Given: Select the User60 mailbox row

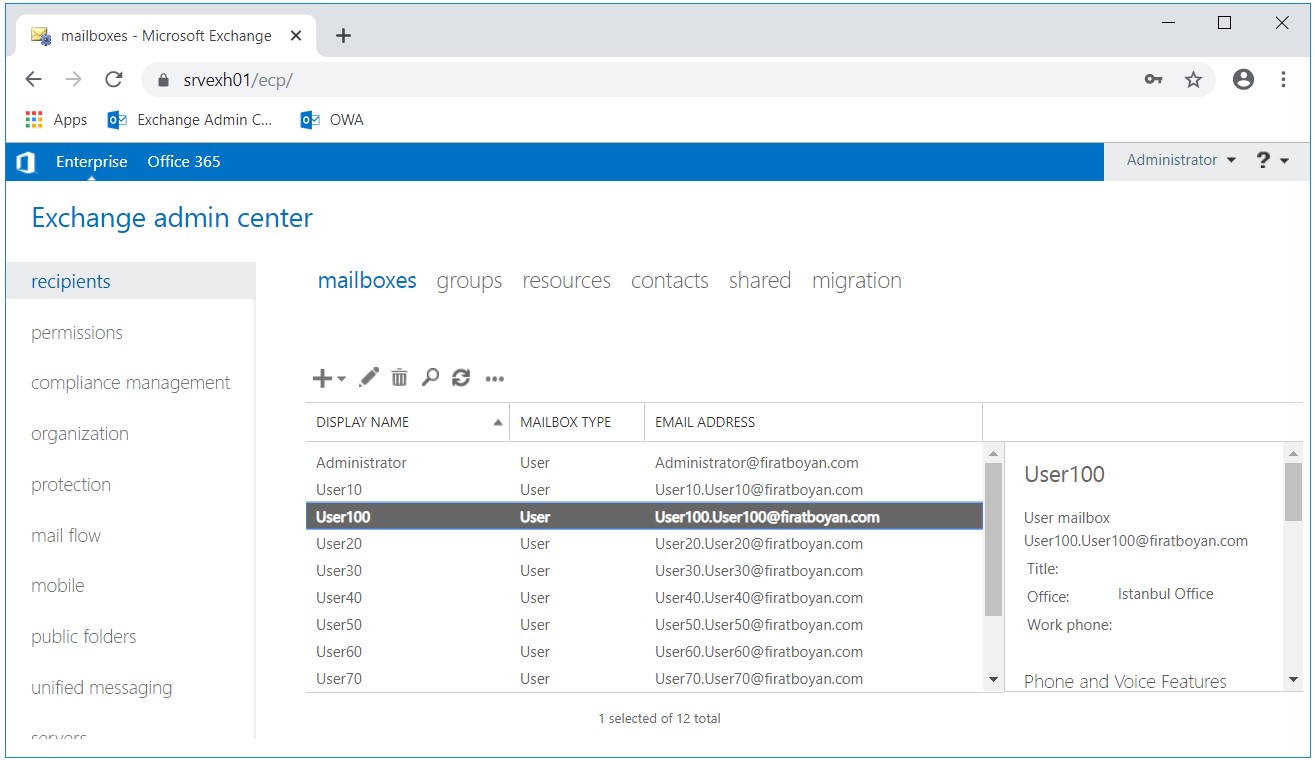Looking at the screenshot, I should (644, 652).
